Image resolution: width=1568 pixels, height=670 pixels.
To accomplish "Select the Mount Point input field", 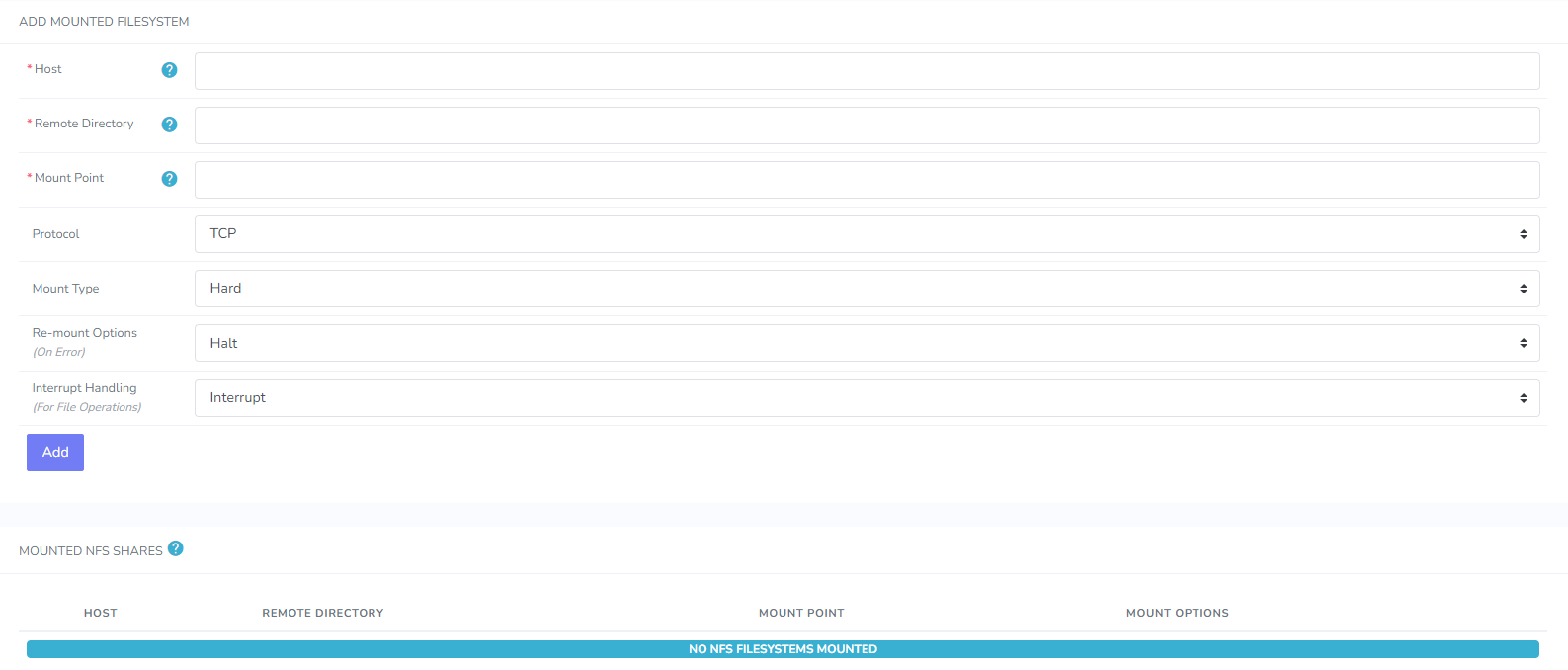I will pyautogui.click(x=867, y=180).
